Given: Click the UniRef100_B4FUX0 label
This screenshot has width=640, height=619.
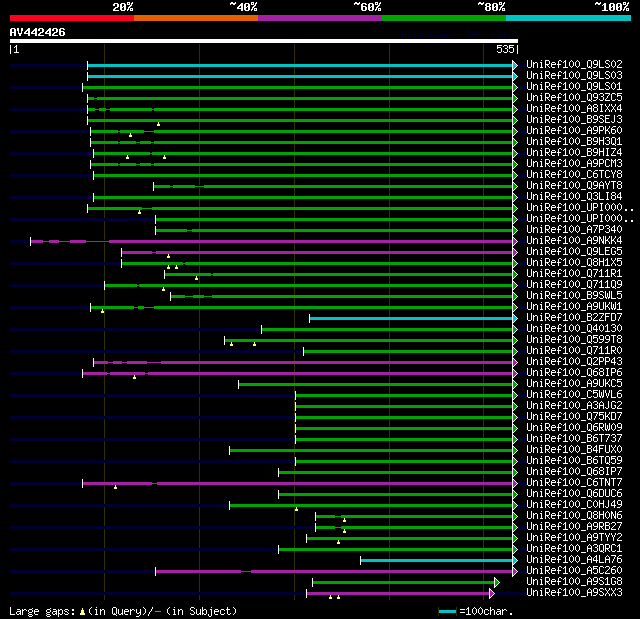Looking at the screenshot, I should (x=574, y=450).
